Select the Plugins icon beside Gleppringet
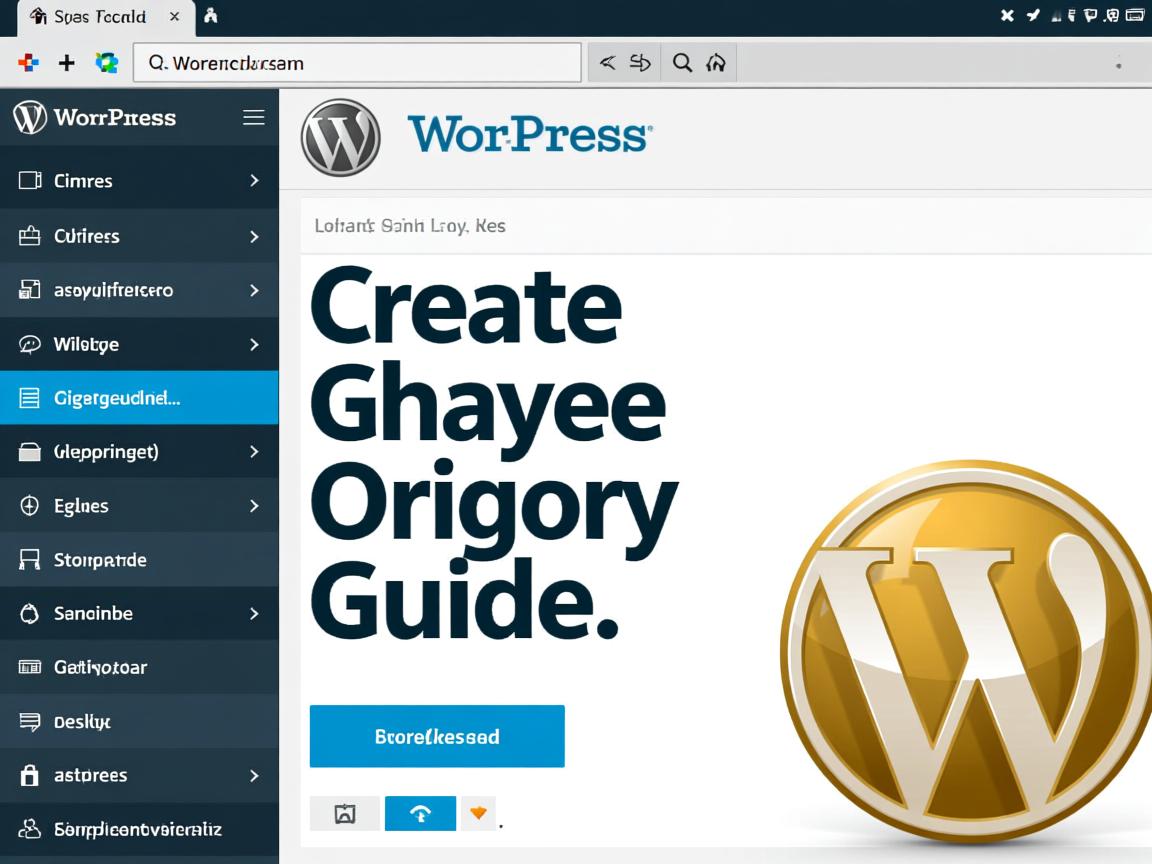 (28, 451)
